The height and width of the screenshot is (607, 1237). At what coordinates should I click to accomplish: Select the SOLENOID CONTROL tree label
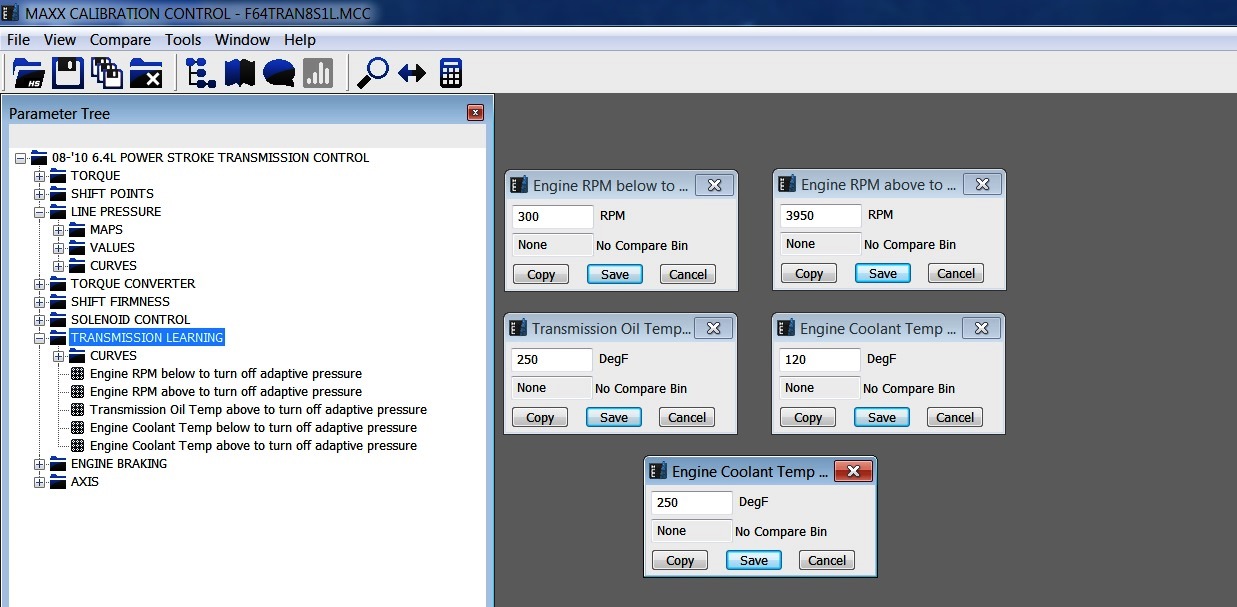(x=130, y=320)
